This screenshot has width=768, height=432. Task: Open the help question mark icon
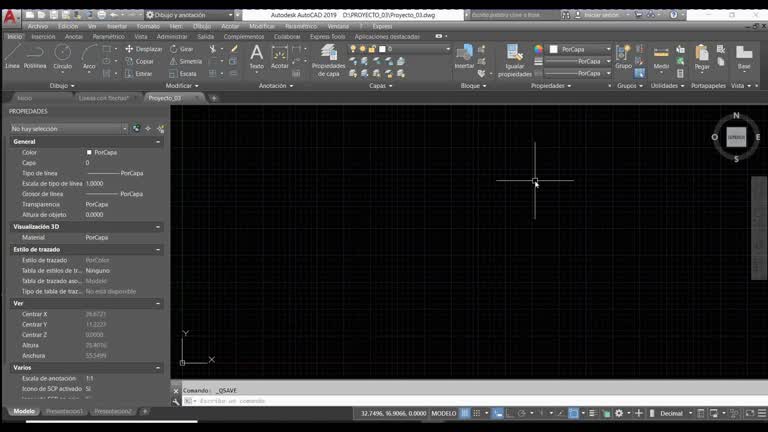point(674,15)
